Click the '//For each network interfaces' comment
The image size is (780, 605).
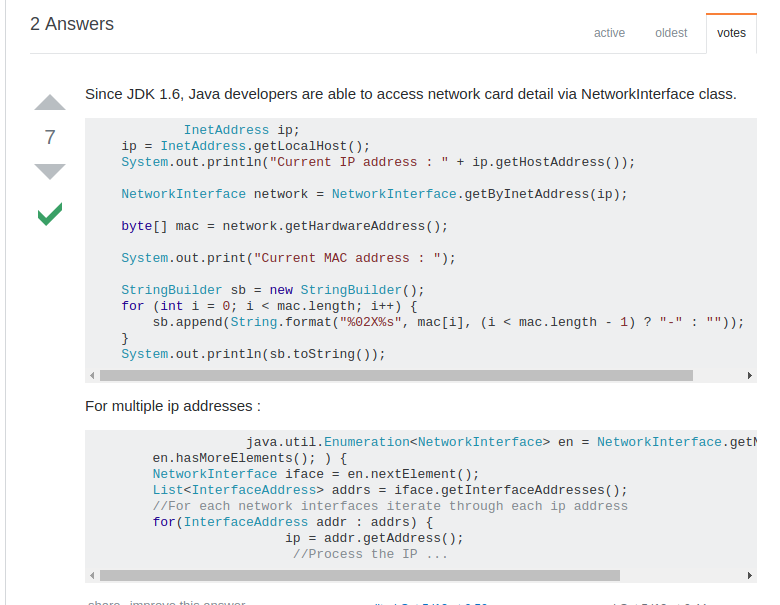390,506
